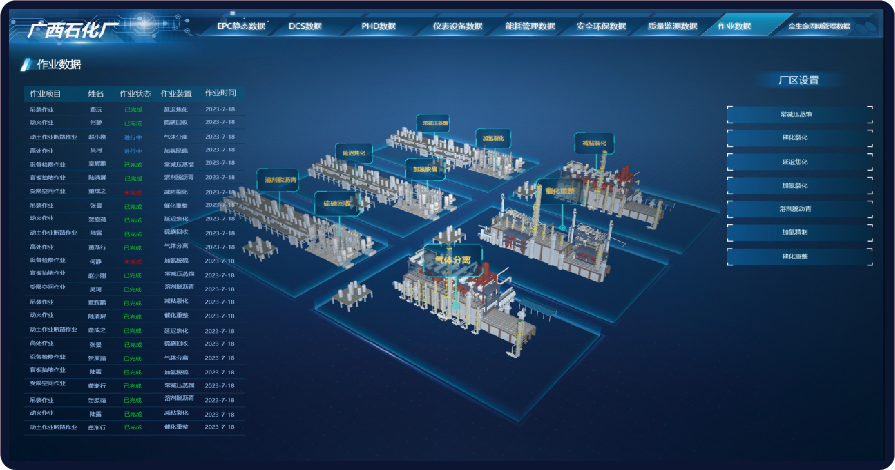Viewport: 895px width, 470px height.
Task: Click the 姓名 column header in table
Action: (x=96, y=94)
